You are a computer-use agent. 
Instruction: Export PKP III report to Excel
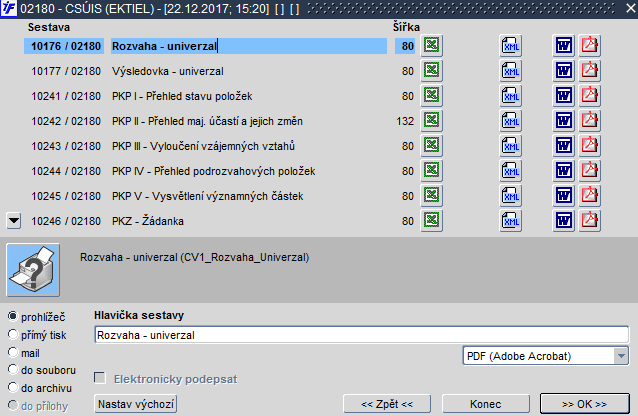pos(431,145)
